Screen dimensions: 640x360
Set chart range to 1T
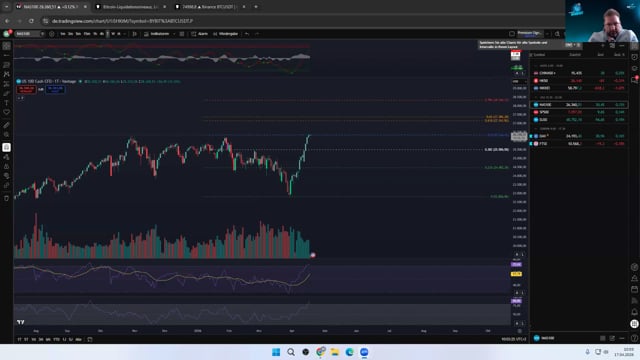[x=19, y=339]
